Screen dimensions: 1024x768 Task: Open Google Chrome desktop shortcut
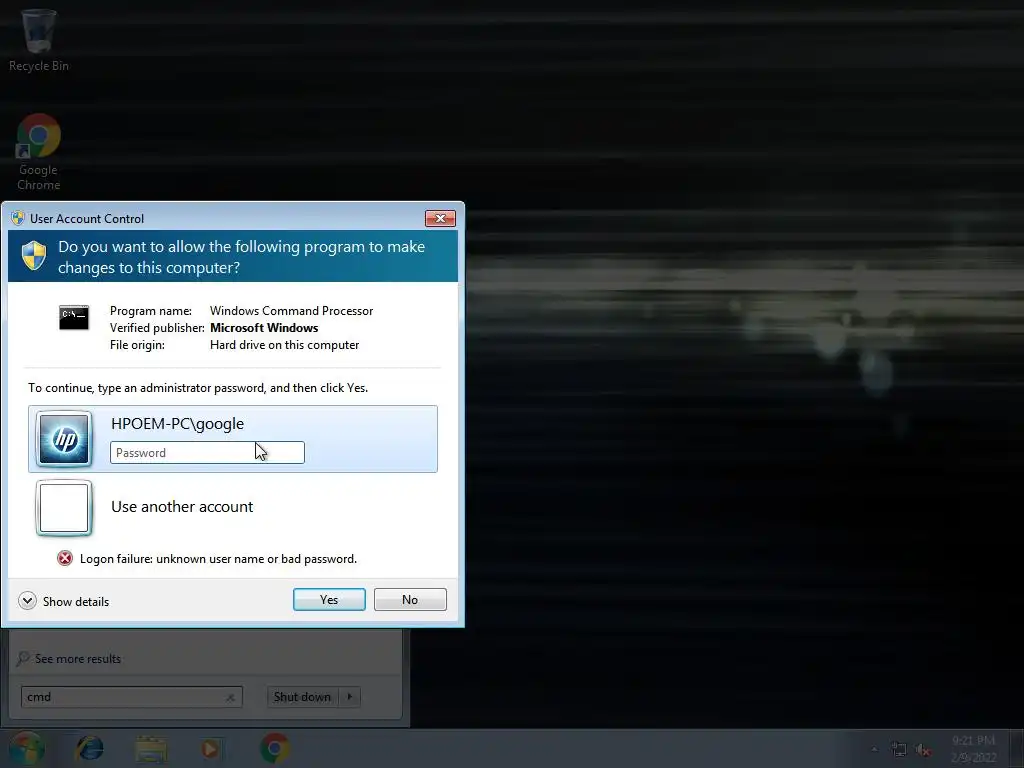(x=39, y=152)
